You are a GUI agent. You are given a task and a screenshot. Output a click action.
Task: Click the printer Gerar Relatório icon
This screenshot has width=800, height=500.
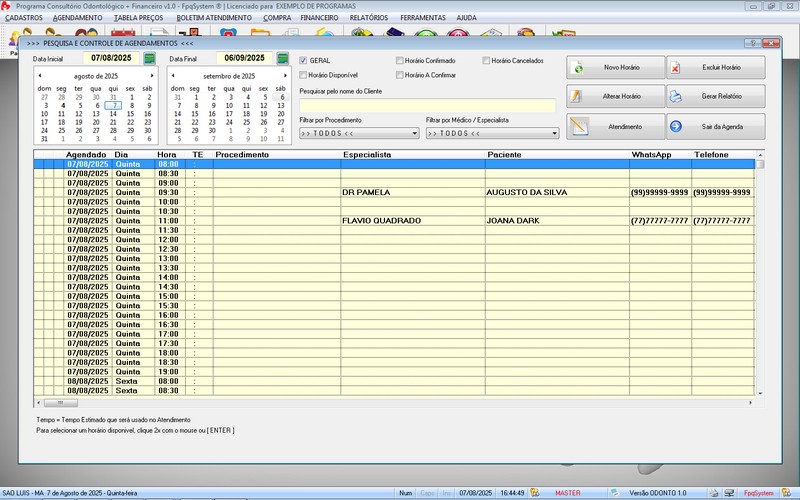click(x=676, y=97)
